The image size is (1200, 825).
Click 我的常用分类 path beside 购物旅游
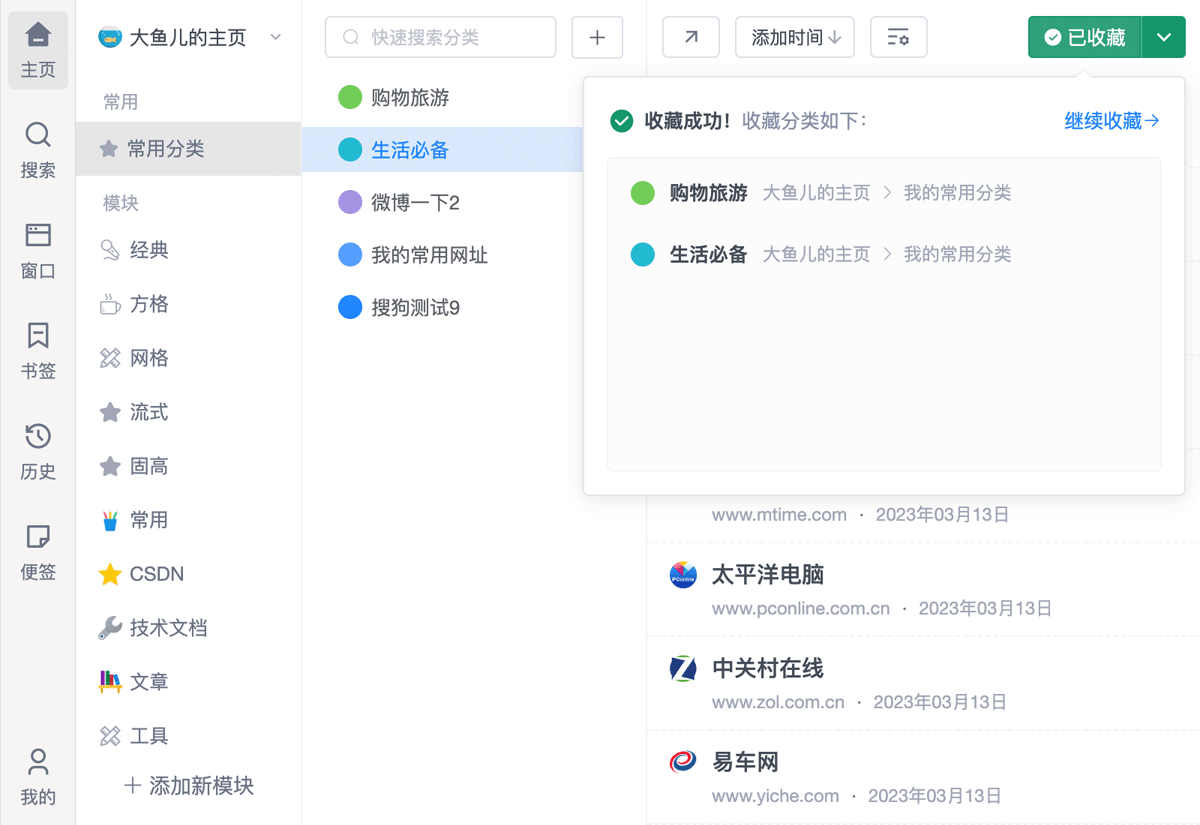pyautogui.click(x=958, y=193)
